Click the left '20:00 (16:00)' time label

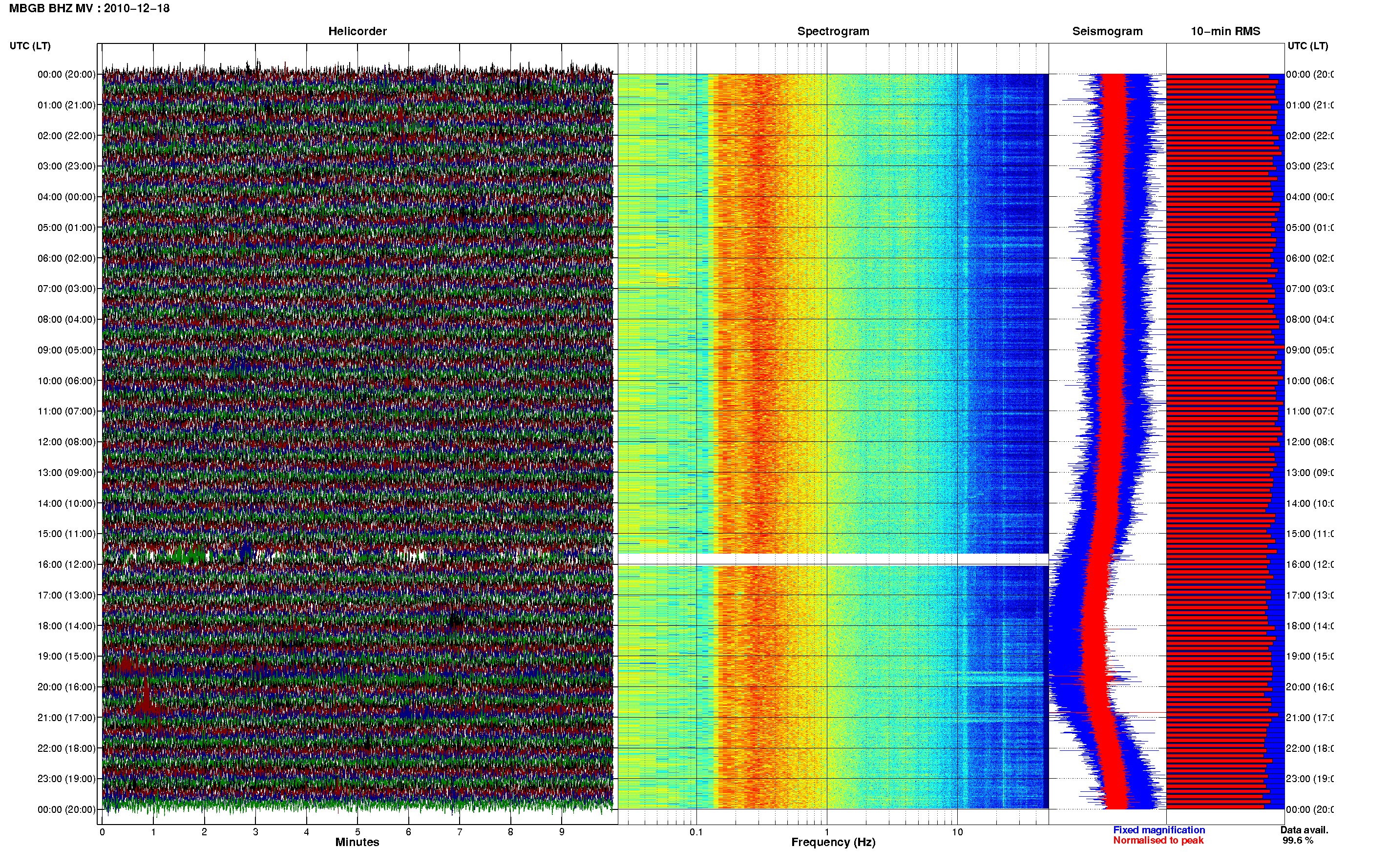[66, 687]
